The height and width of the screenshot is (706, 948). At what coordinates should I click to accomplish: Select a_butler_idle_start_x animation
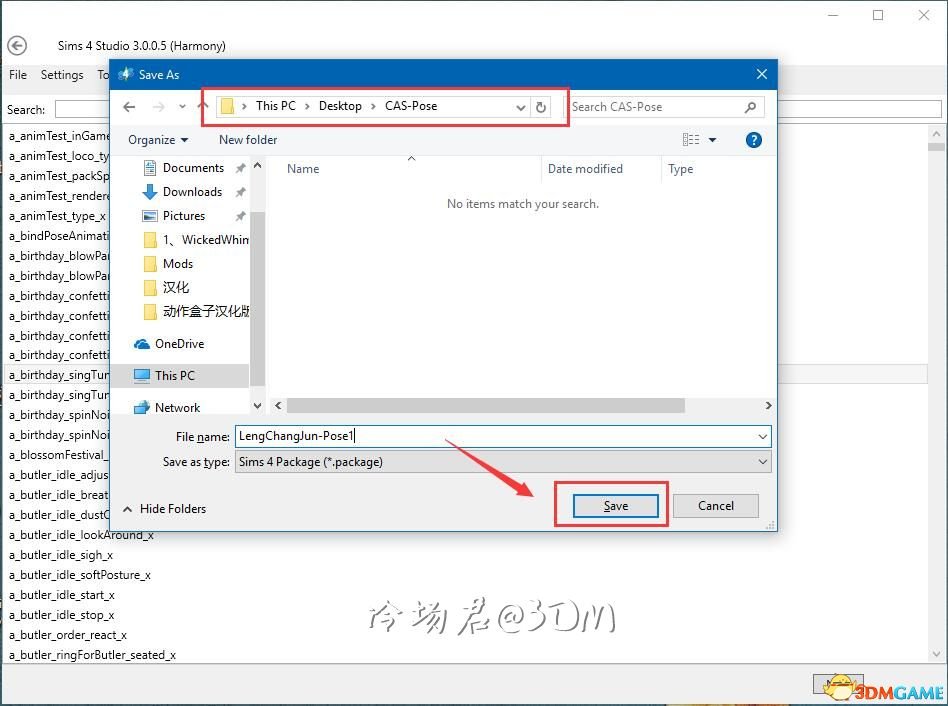pos(62,595)
